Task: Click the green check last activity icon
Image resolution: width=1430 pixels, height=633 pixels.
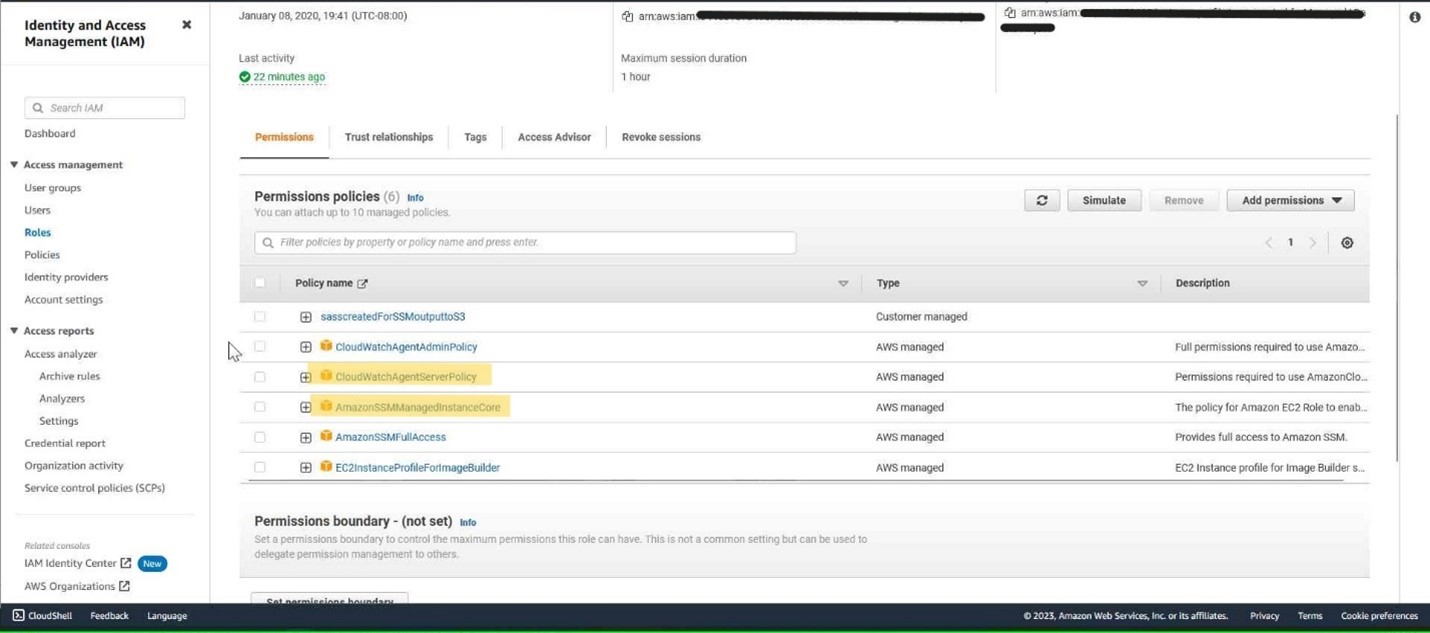Action: point(245,77)
